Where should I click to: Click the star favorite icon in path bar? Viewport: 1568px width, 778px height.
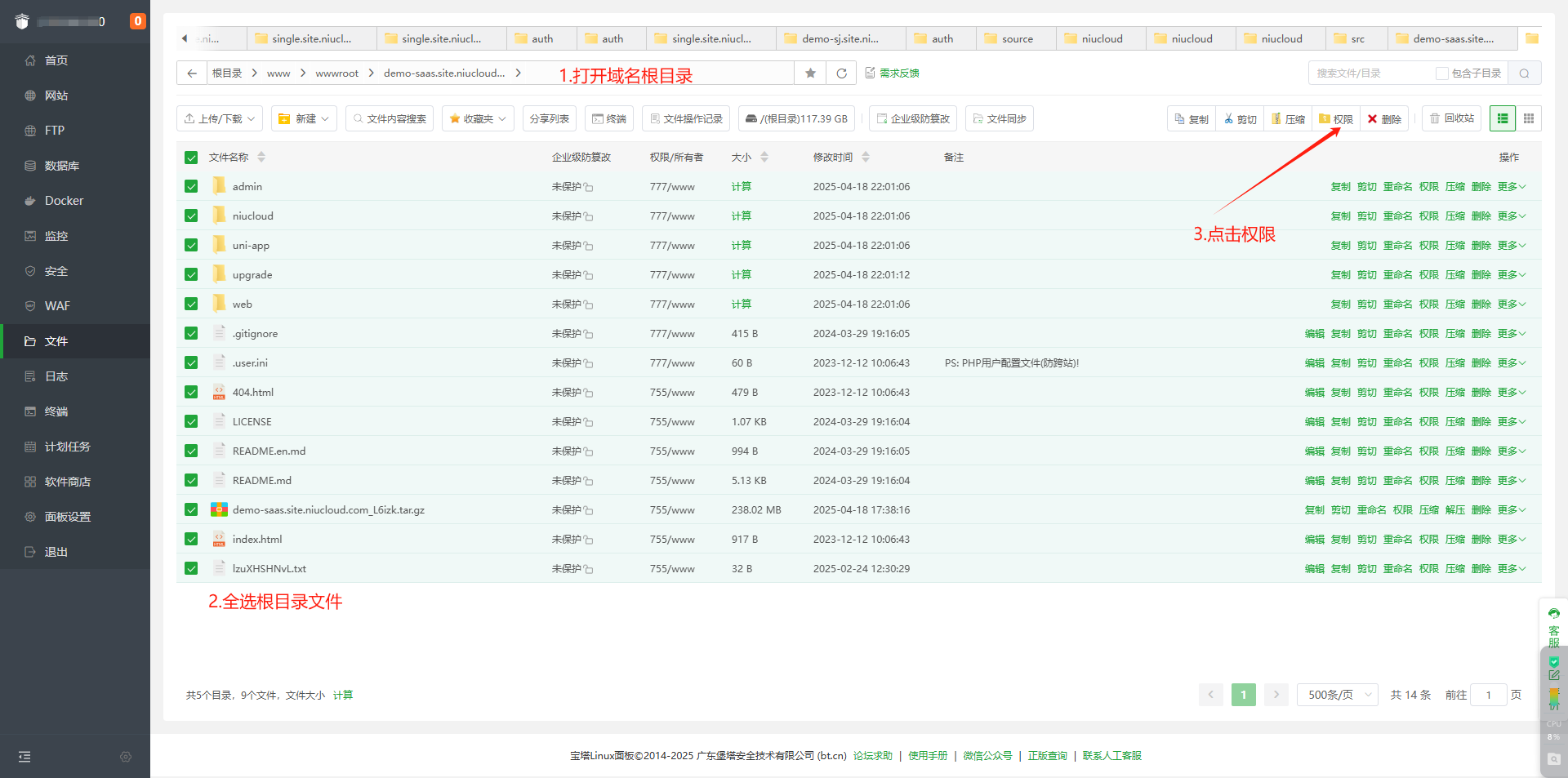(810, 73)
